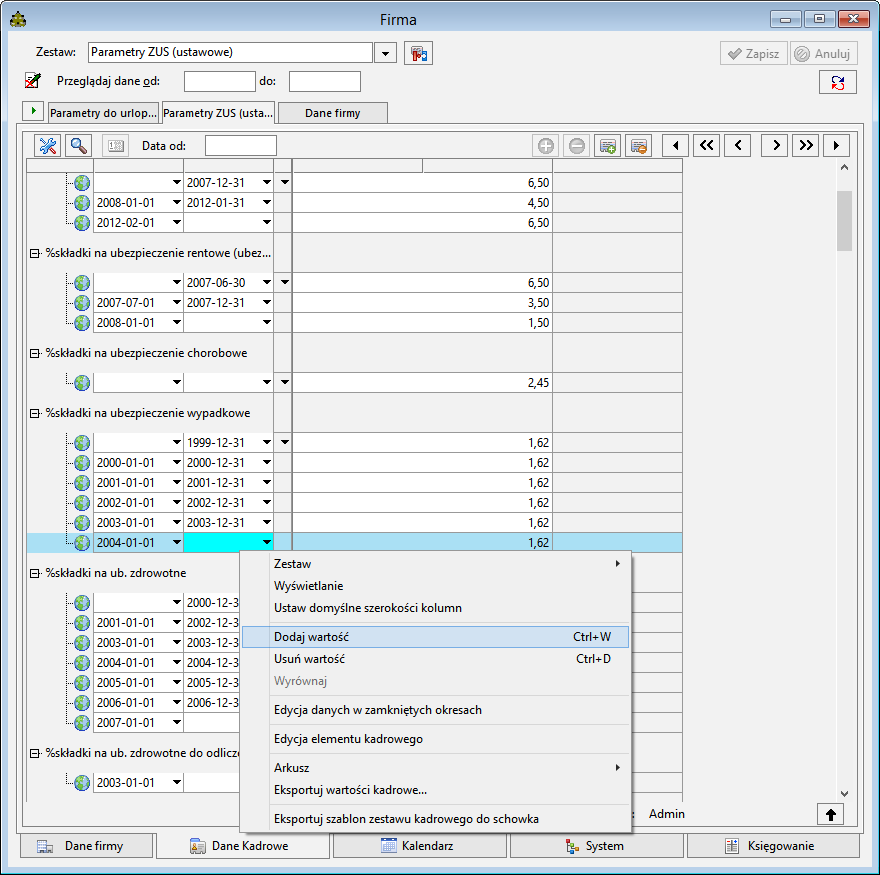Select Eksportuj szablon zestawu kadrowego do schowka

coord(435,819)
